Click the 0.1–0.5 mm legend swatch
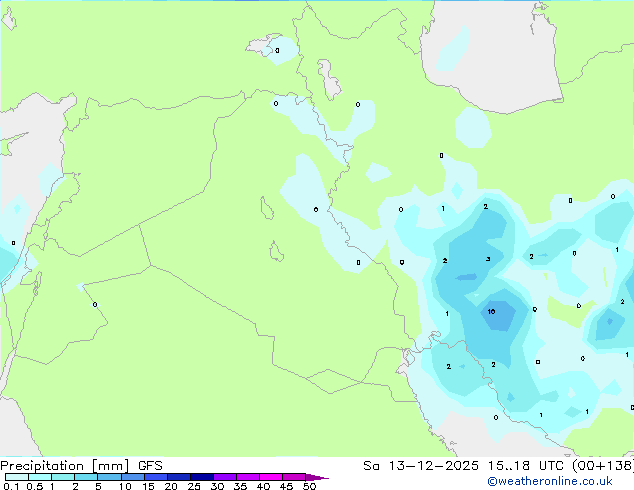 point(17,477)
